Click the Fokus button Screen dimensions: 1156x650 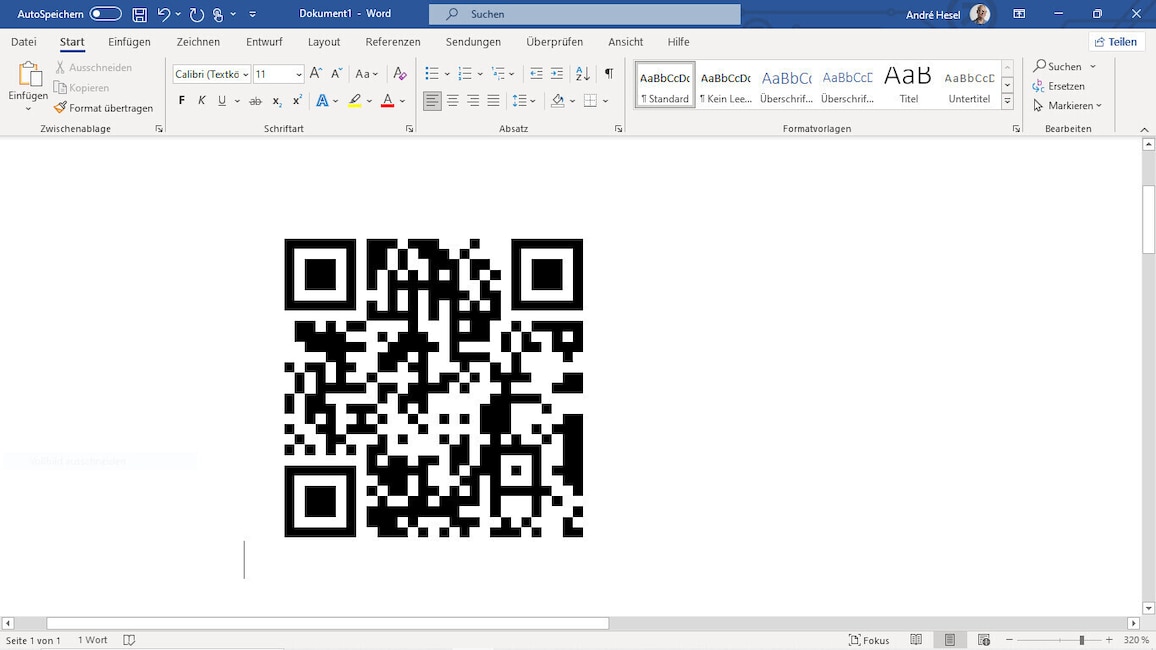coord(868,640)
